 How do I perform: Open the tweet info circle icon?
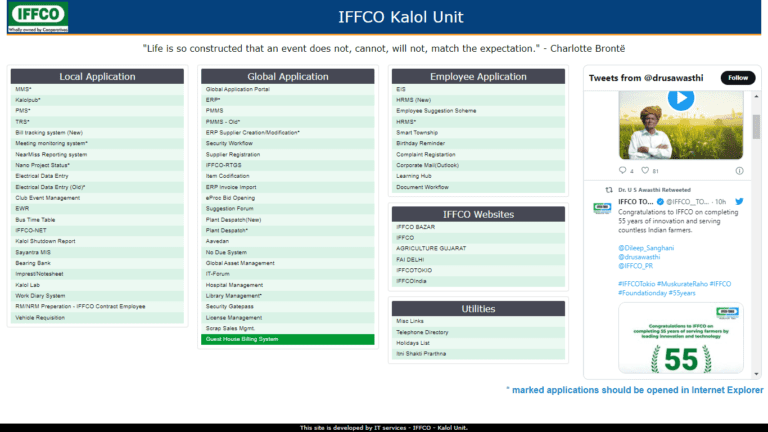pyautogui.click(x=739, y=170)
